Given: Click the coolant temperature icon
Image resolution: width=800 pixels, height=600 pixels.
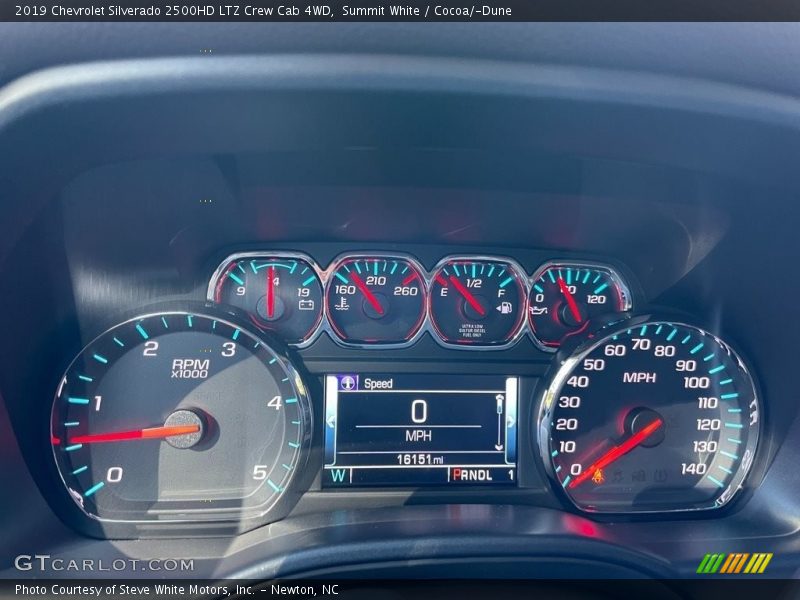Looking at the screenshot, I should pyautogui.click(x=342, y=304).
